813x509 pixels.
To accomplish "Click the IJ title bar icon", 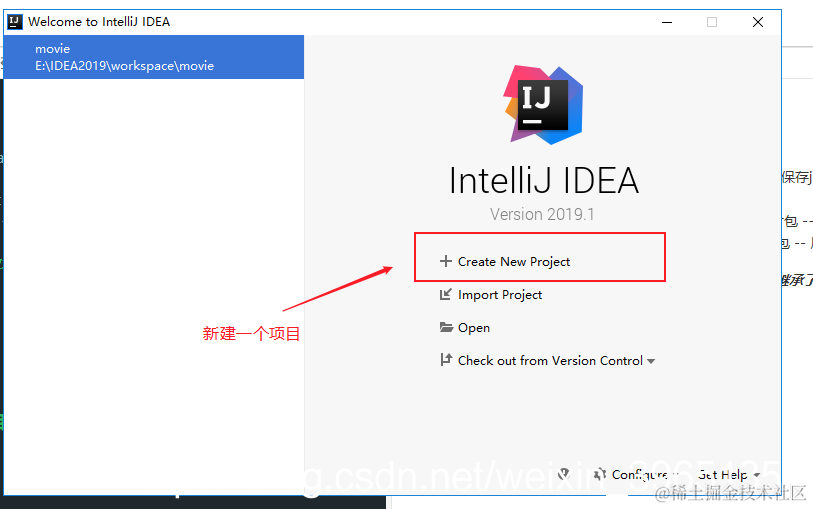I will point(15,22).
